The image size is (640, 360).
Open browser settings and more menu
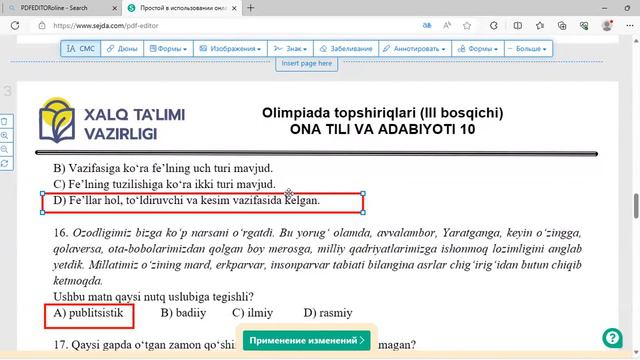coord(630,25)
